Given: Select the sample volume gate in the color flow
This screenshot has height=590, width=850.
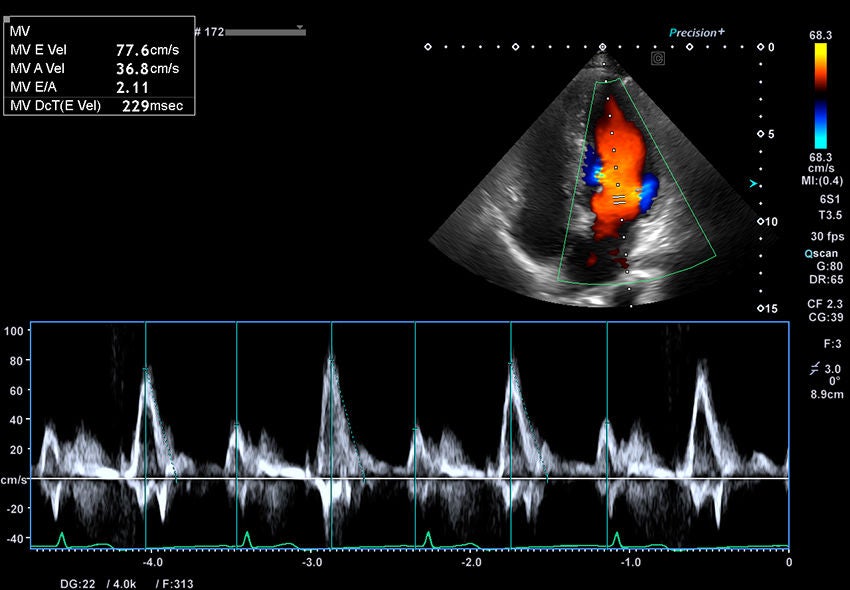Looking at the screenshot, I should 619,199.
